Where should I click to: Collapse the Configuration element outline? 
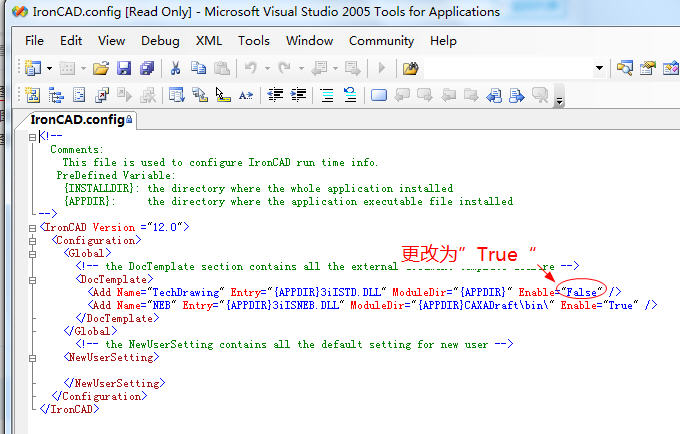(33, 241)
